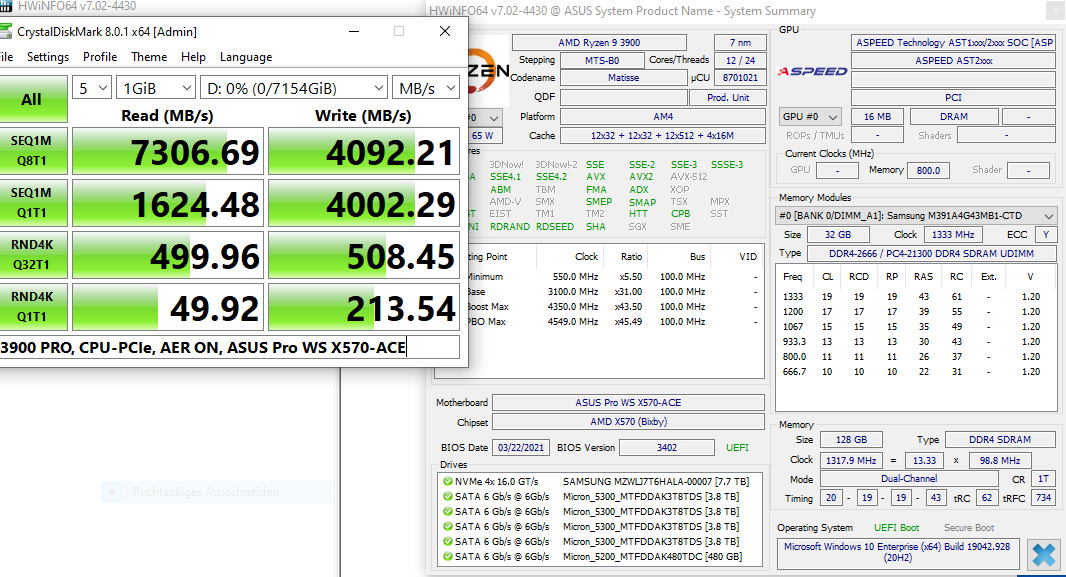Image resolution: width=1066 pixels, height=577 pixels.
Task: Run all benchmarks with All button
Action: [x=32, y=99]
